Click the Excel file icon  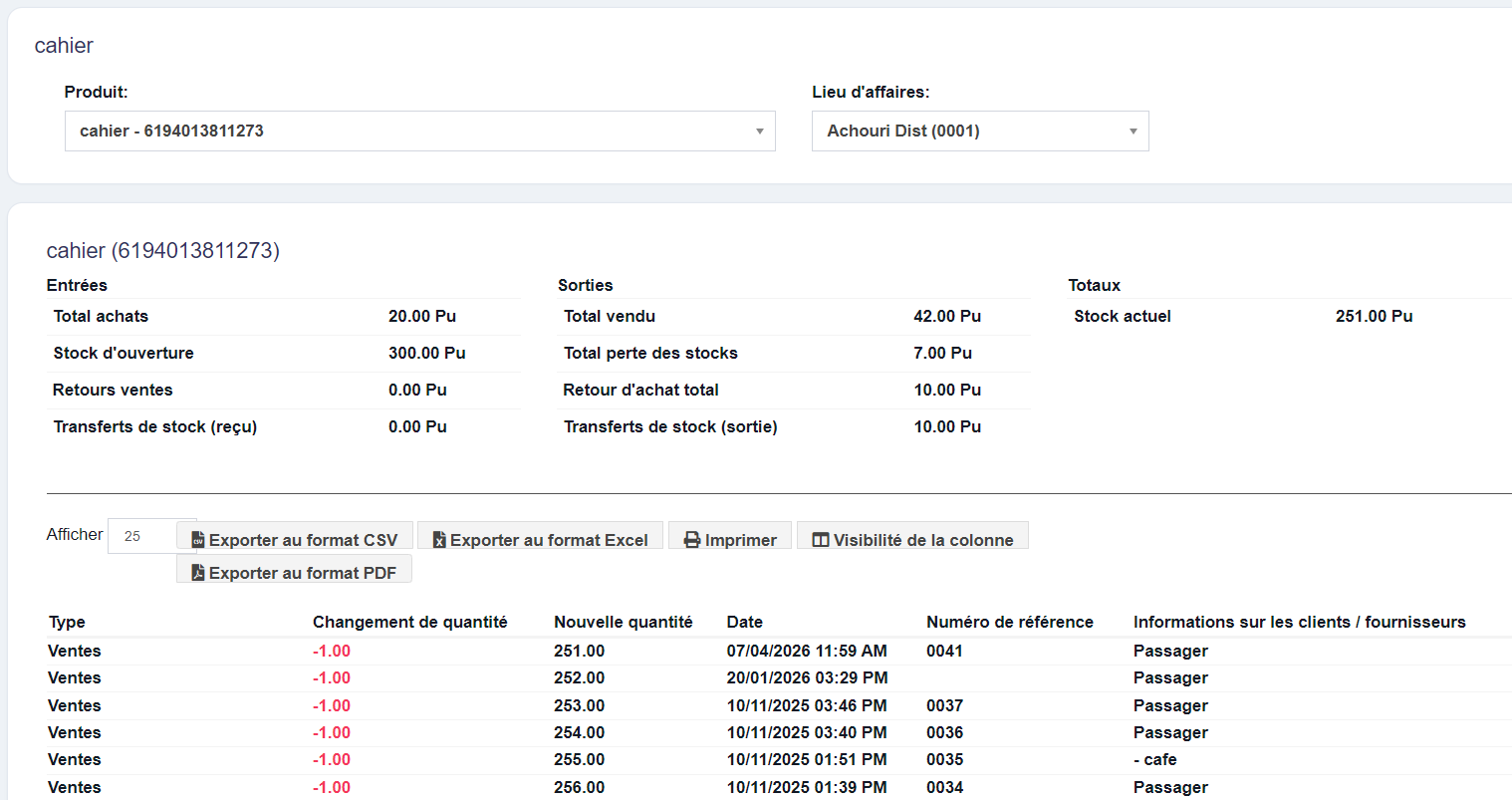point(439,540)
